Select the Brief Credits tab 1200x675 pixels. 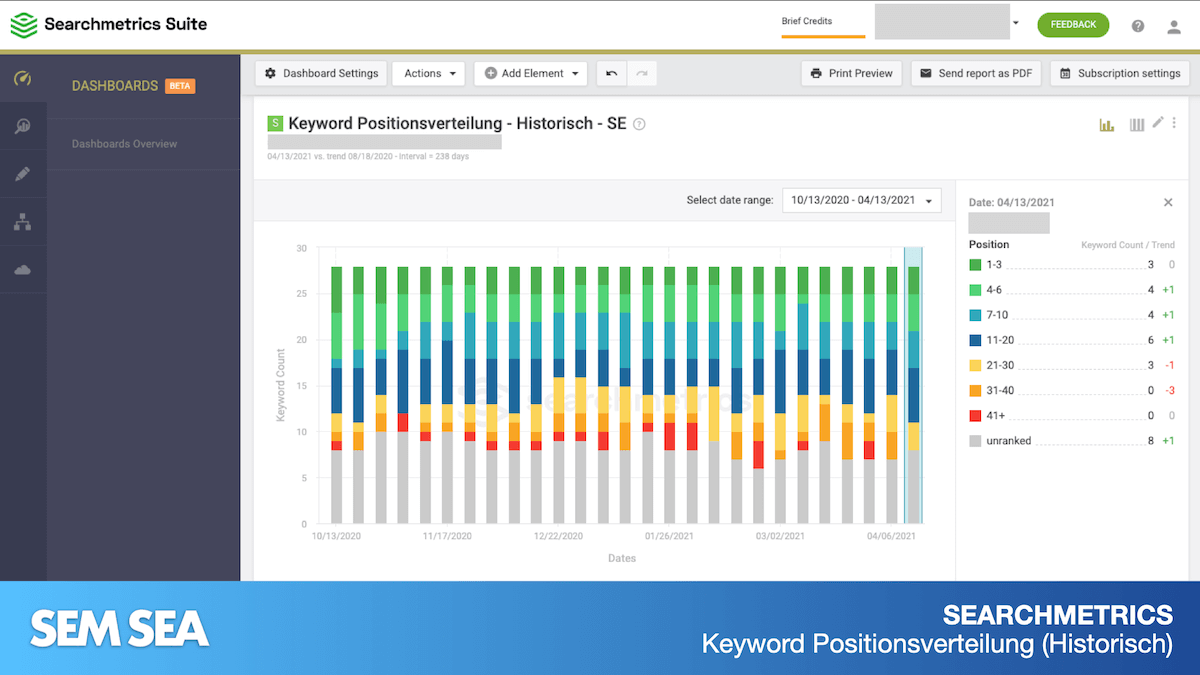pos(807,21)
